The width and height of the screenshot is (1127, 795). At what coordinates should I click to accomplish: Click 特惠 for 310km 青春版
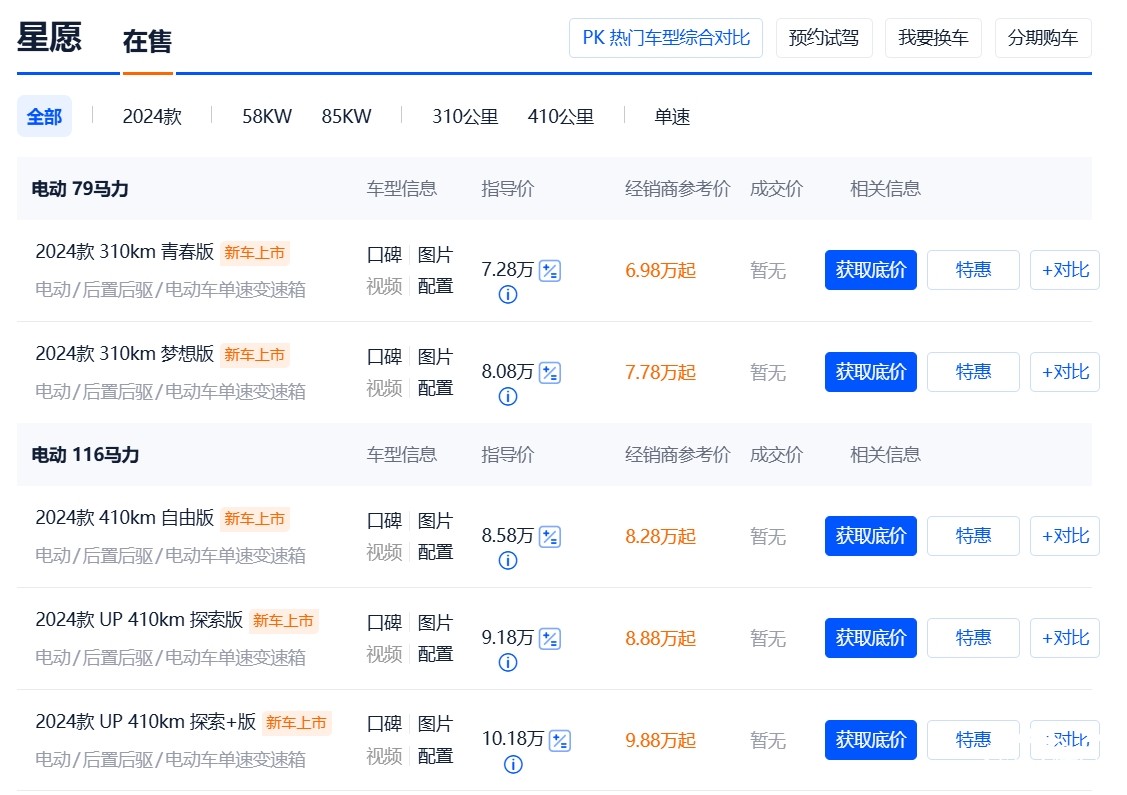click(x=973, y=270)
